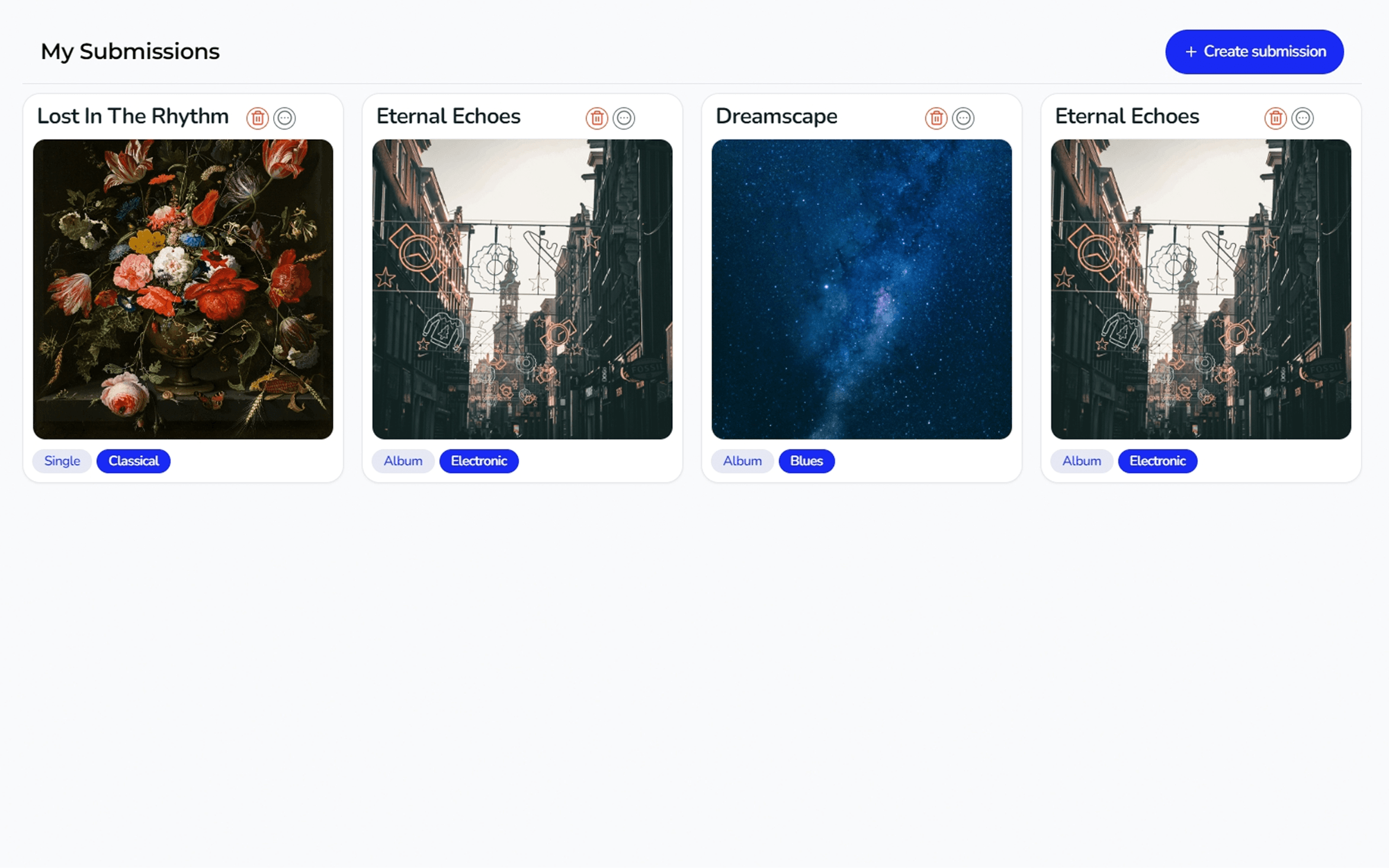Select the Blues genre tag
This screenshot has height=868, width=1389.
click(x=807, y=461)
